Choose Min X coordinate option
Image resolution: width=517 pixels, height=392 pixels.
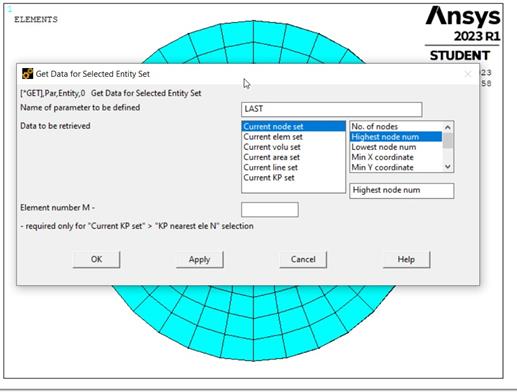pos(396,157)
